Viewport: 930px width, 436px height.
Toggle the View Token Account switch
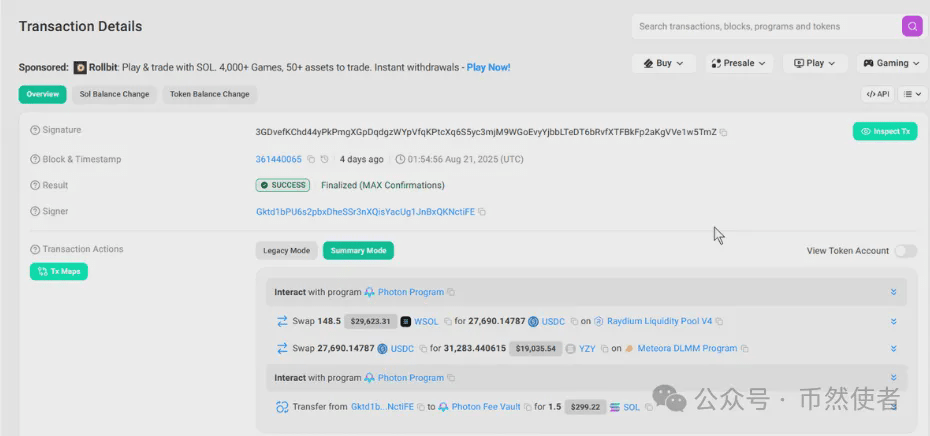click(906, 251)
